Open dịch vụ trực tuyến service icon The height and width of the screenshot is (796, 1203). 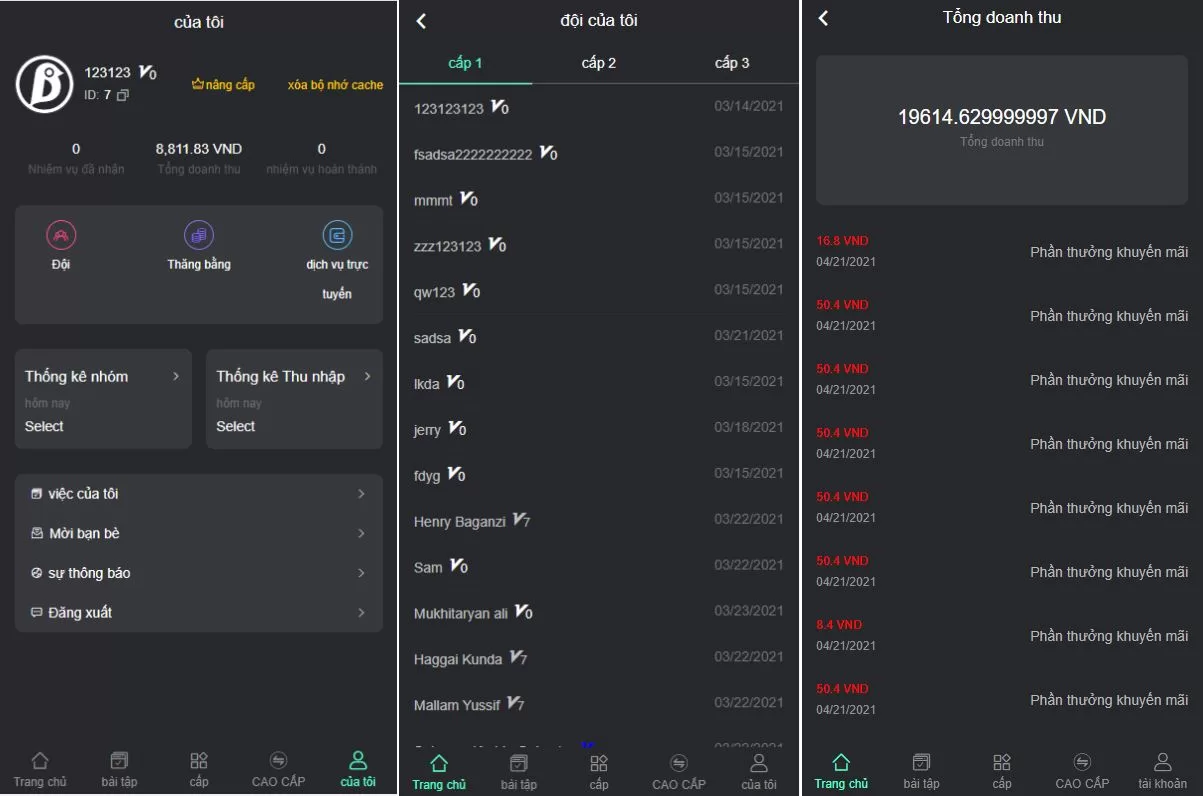337,236
